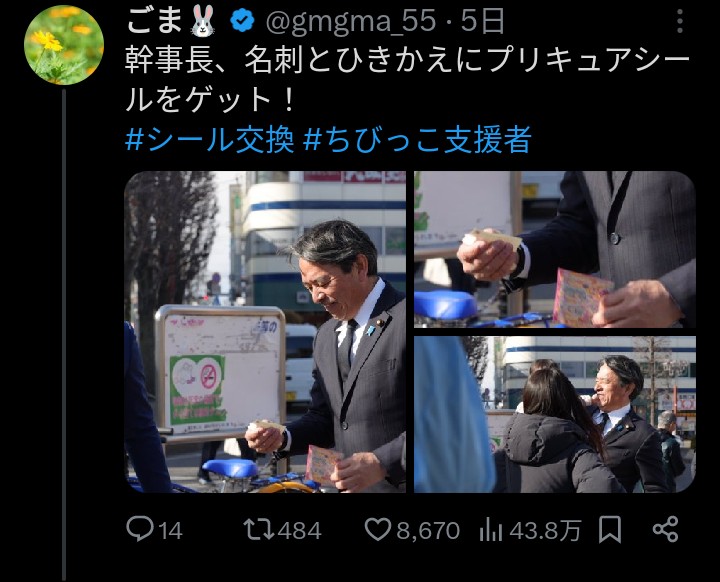Click the 5日 timestamp
This screenshot has height=582, width=720.
pos(482,21)
